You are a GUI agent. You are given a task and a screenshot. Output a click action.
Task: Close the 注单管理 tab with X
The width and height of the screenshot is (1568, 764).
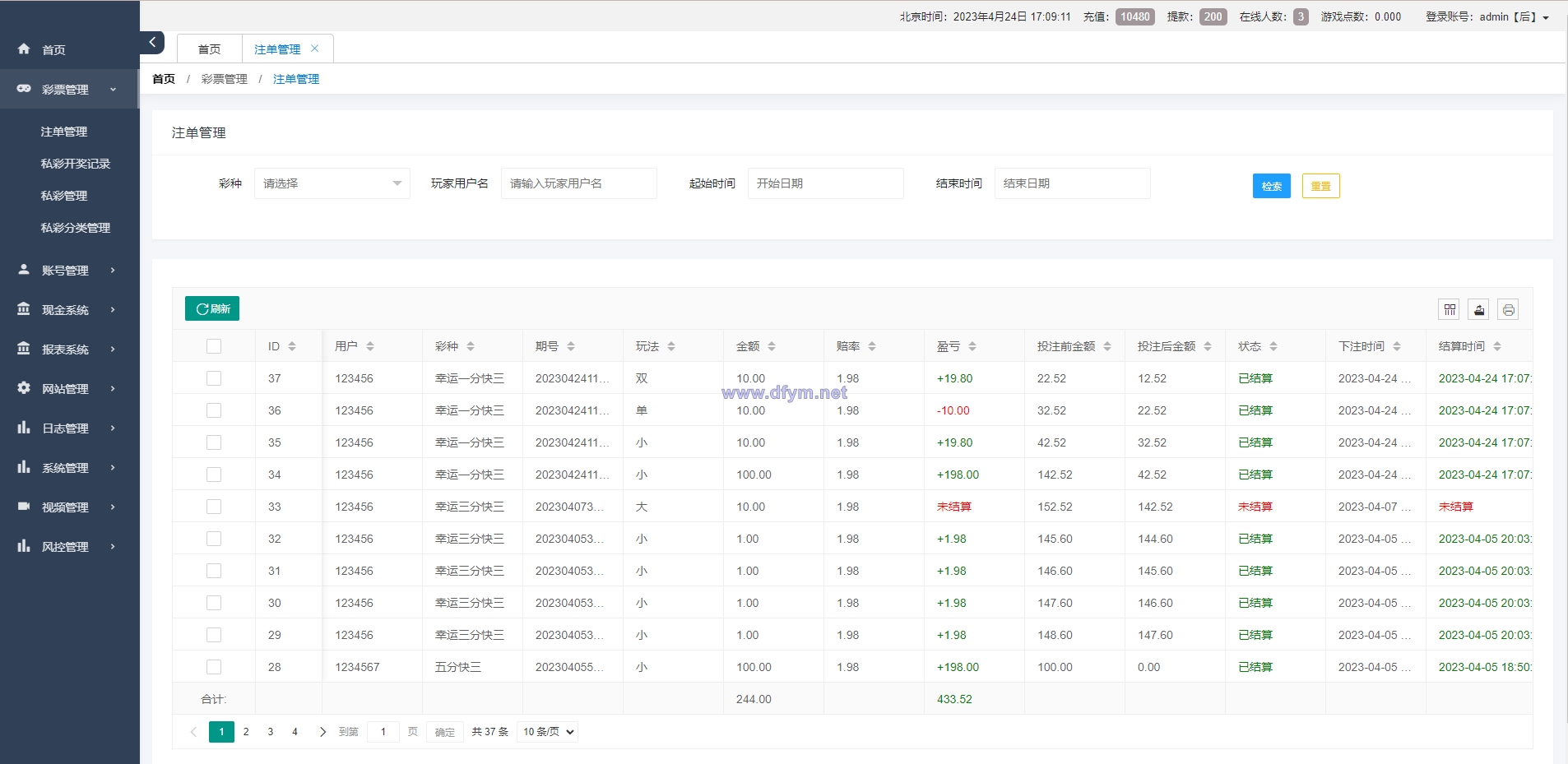click(314, 49)
